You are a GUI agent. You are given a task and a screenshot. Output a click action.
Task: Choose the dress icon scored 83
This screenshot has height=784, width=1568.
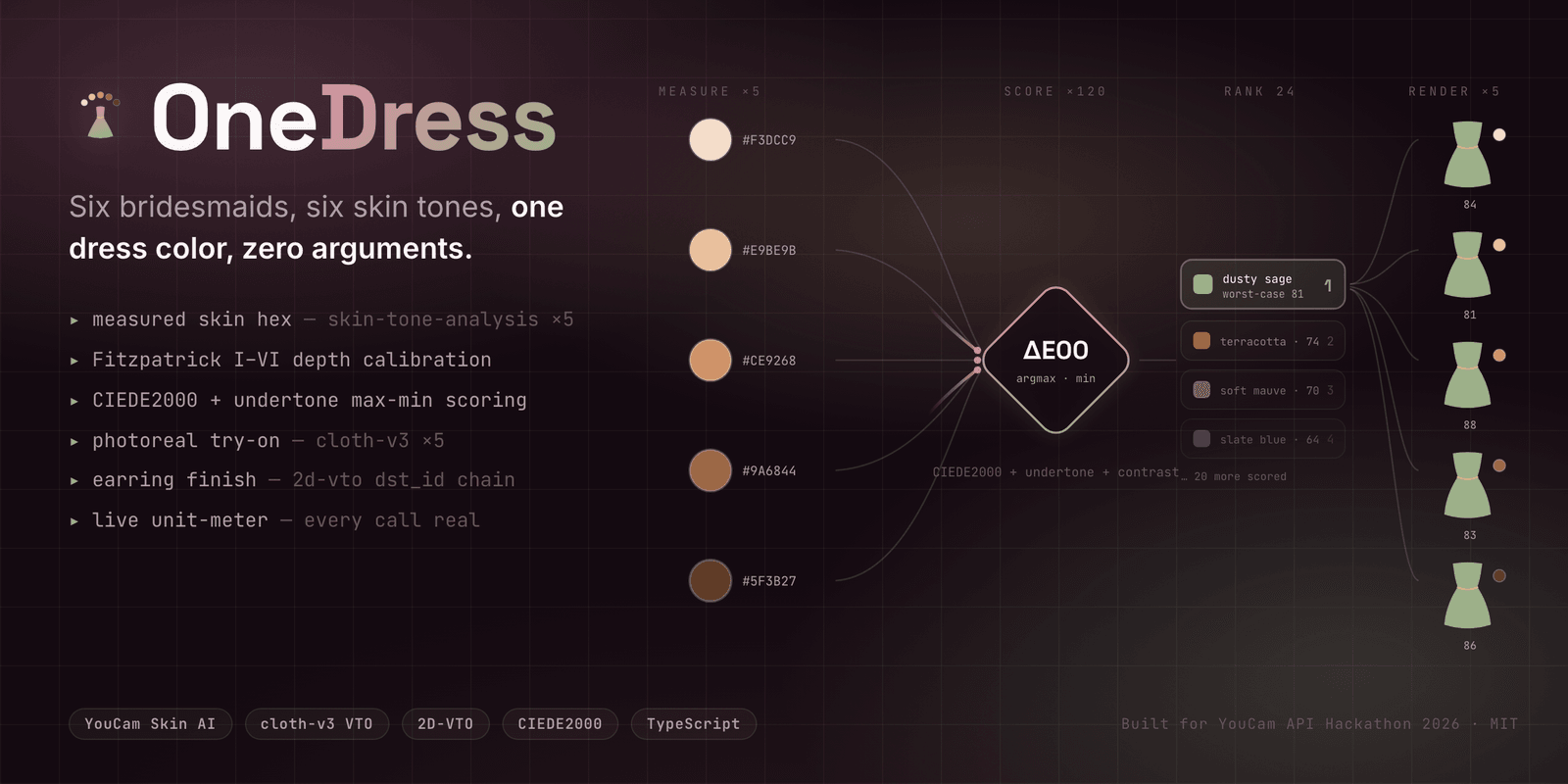[x=1467, y=485]
